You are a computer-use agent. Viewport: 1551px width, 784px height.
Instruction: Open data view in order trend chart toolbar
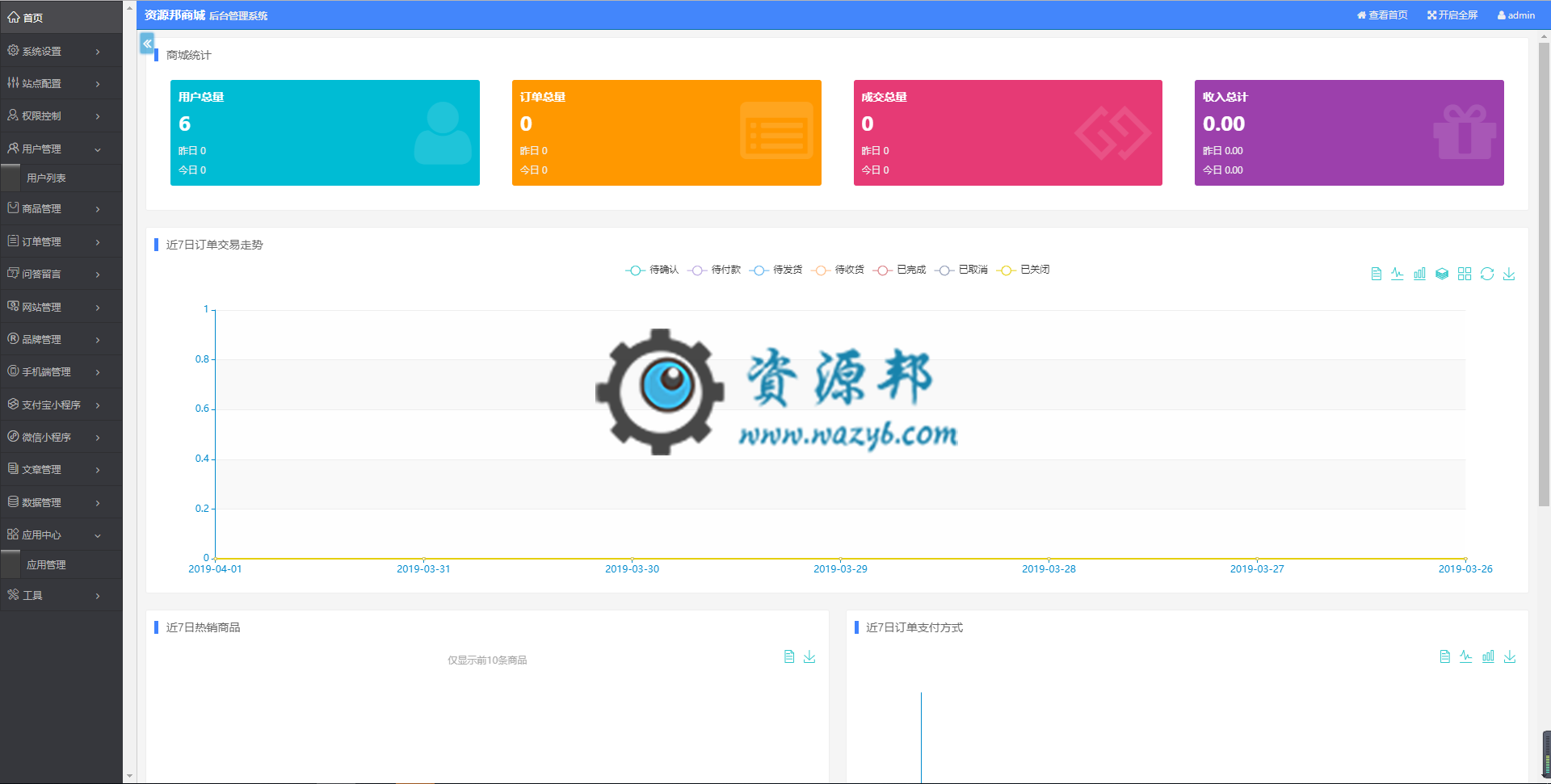1376,275
